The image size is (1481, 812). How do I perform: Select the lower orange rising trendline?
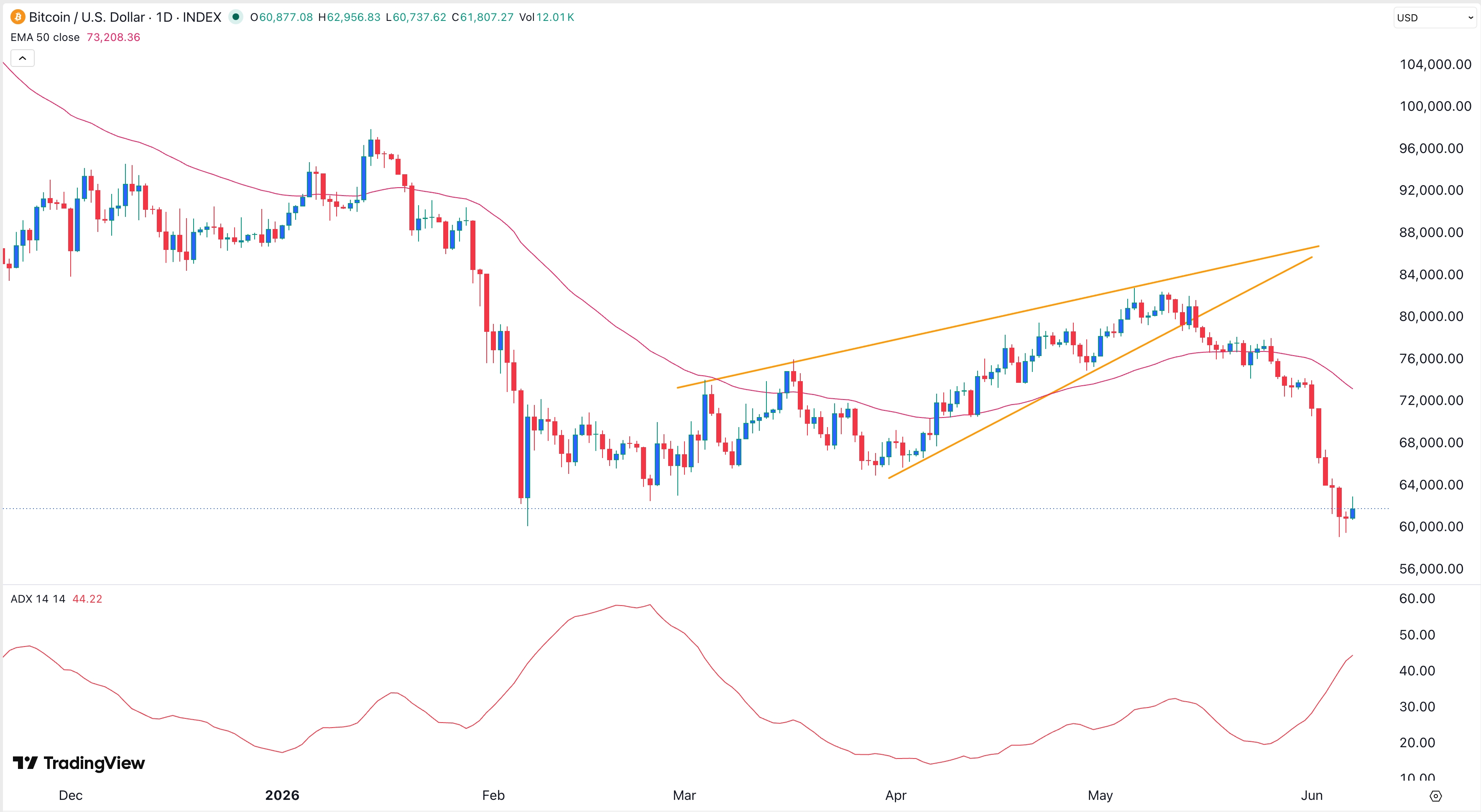click(1100, 368)
